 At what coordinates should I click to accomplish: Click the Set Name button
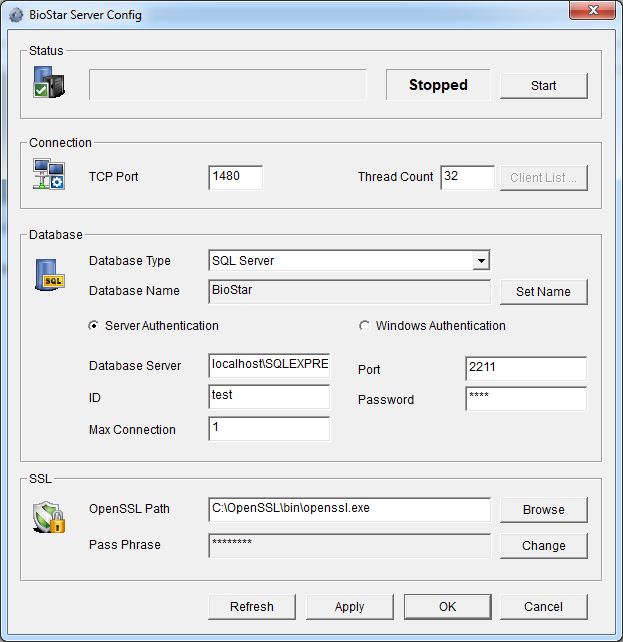(543, 292)
